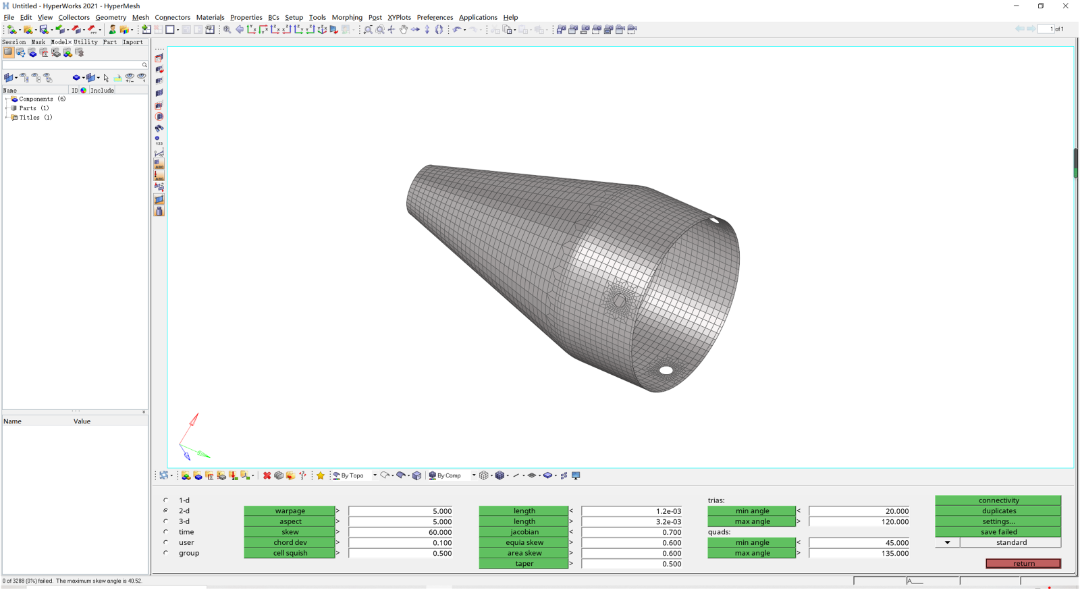Select the 1-d radio button
This screenshot has height=589, width=1080.
tap(165, 500)
